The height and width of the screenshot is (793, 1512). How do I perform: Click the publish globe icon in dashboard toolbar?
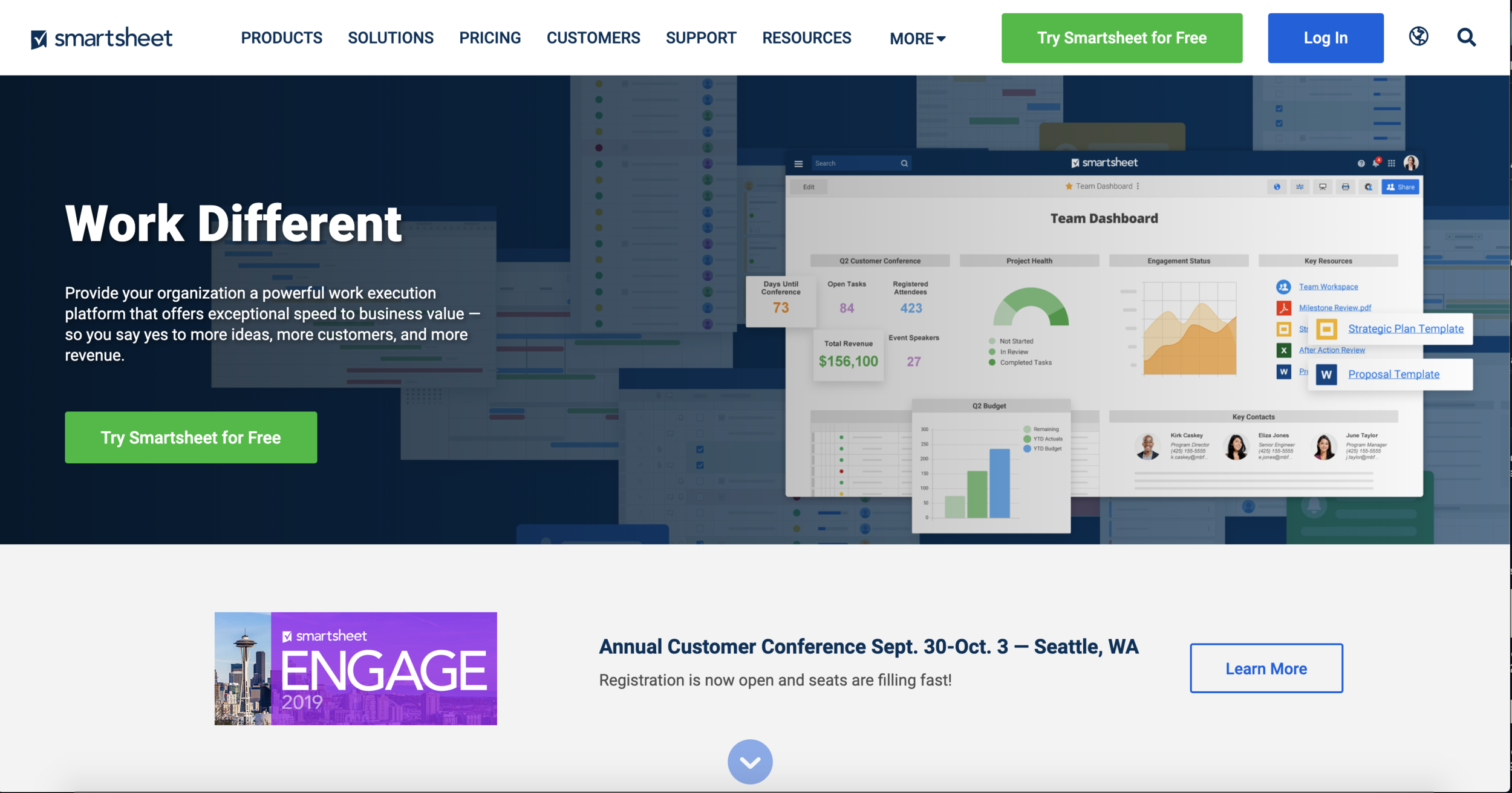(x=1277, y=187)
